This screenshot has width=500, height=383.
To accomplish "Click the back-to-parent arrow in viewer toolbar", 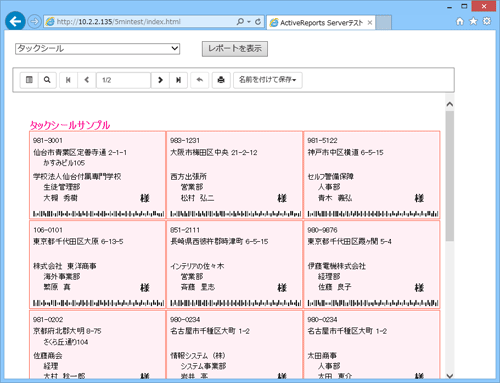I will coord(200,80).
